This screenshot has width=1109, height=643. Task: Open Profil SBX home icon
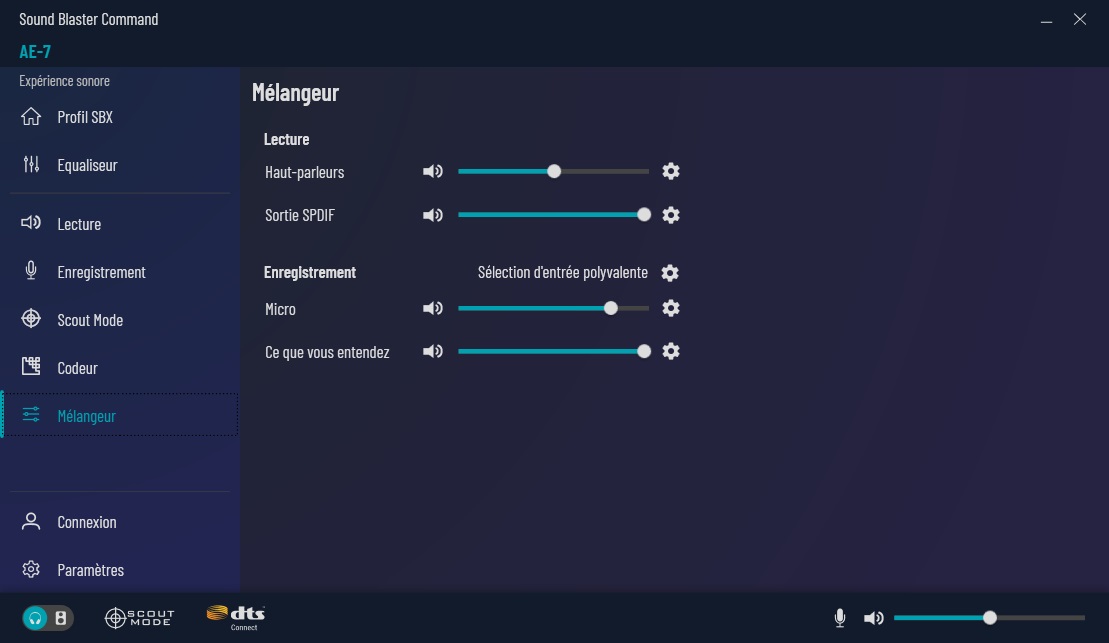pos(31,117)
